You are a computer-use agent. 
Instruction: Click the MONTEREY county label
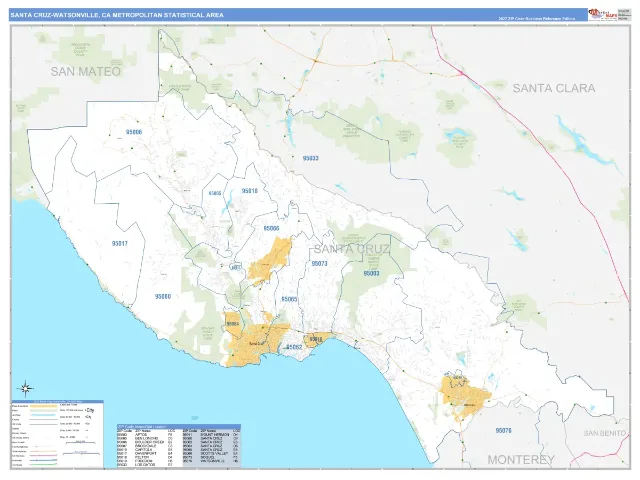pos(521,460)
